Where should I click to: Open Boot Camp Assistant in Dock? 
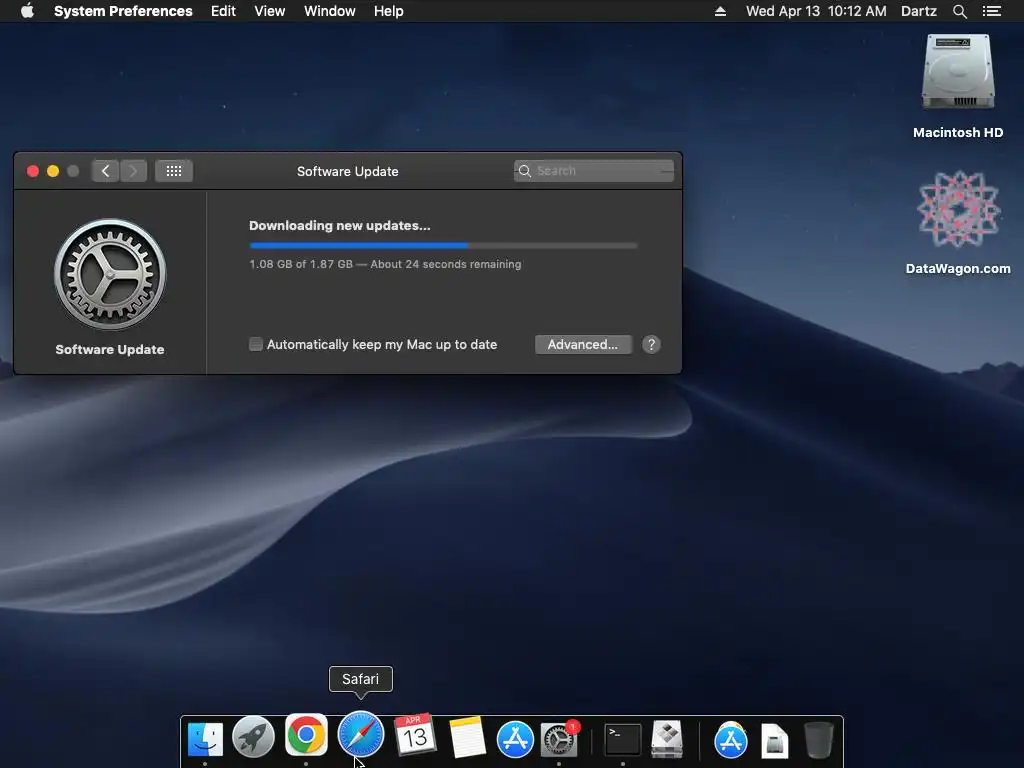pos(667,739)
